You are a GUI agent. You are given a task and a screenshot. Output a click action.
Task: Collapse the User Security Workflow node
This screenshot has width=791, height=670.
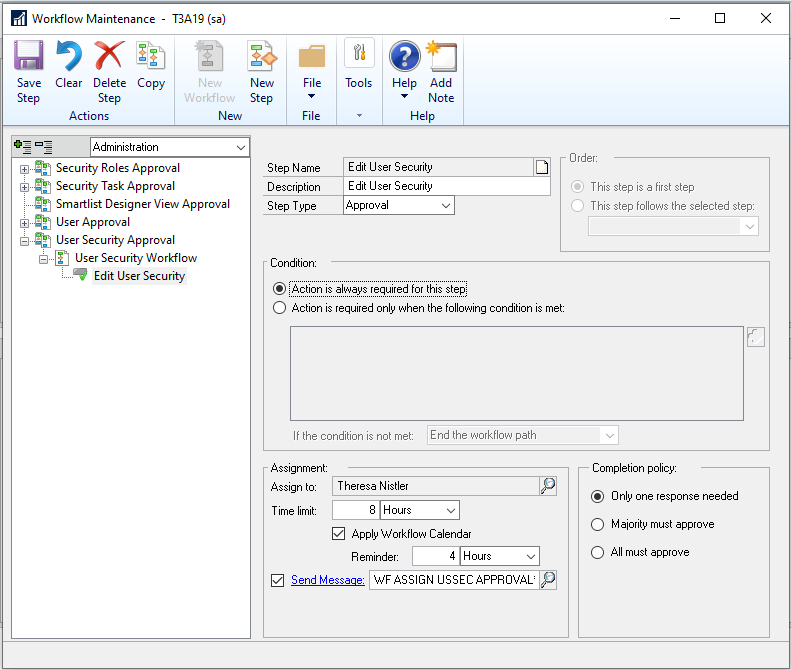click(43, 259)
